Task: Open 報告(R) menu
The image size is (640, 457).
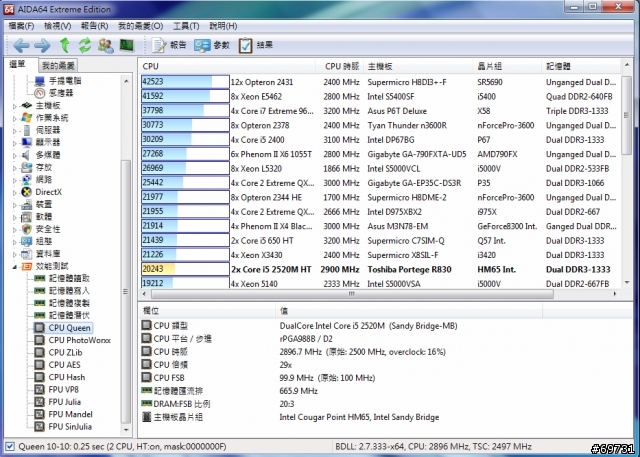Action: (94, 26)
